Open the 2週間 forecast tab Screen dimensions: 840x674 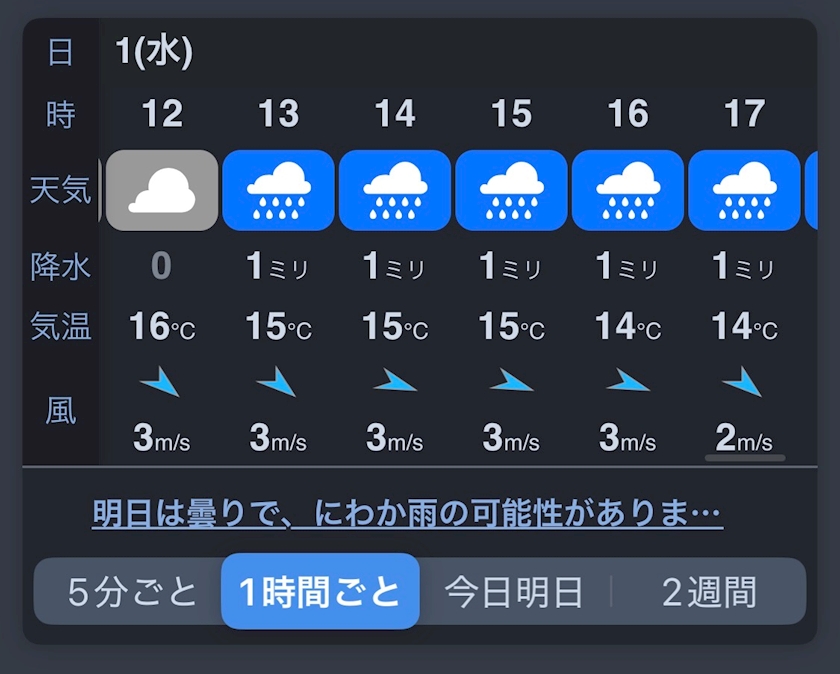click(709, 592)
